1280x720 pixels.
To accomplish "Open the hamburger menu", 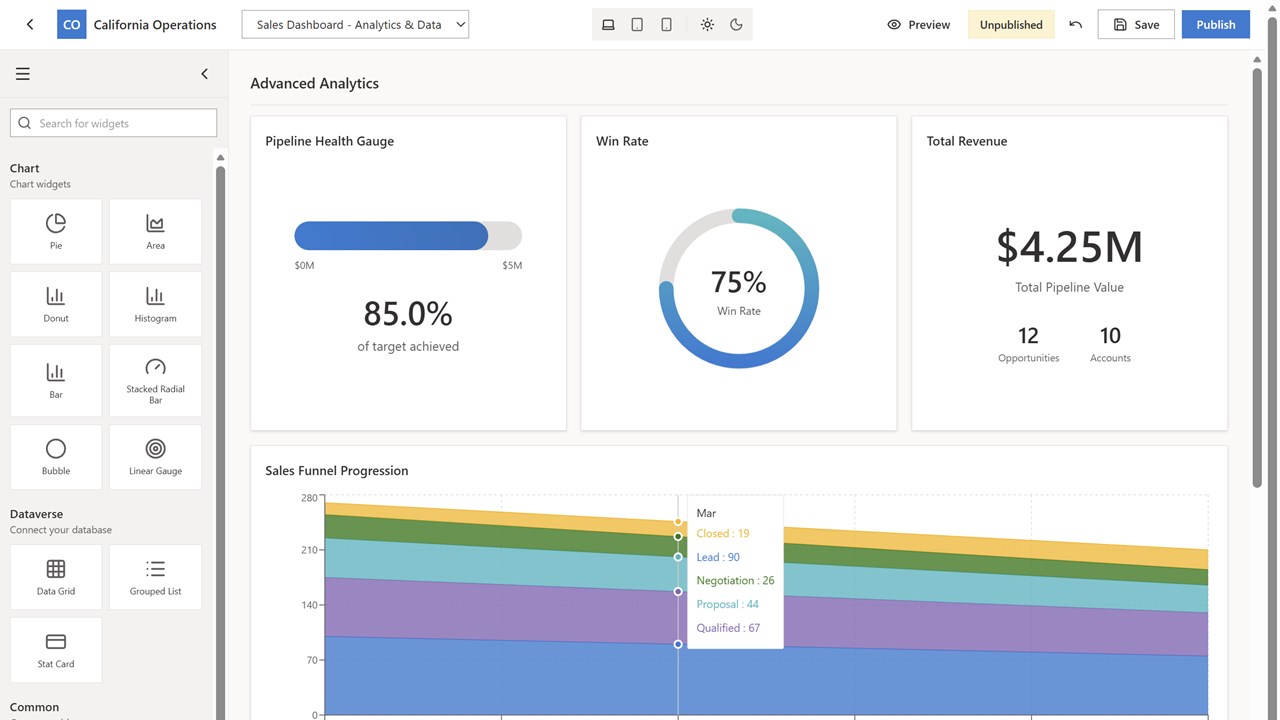I will coord(23,74).
